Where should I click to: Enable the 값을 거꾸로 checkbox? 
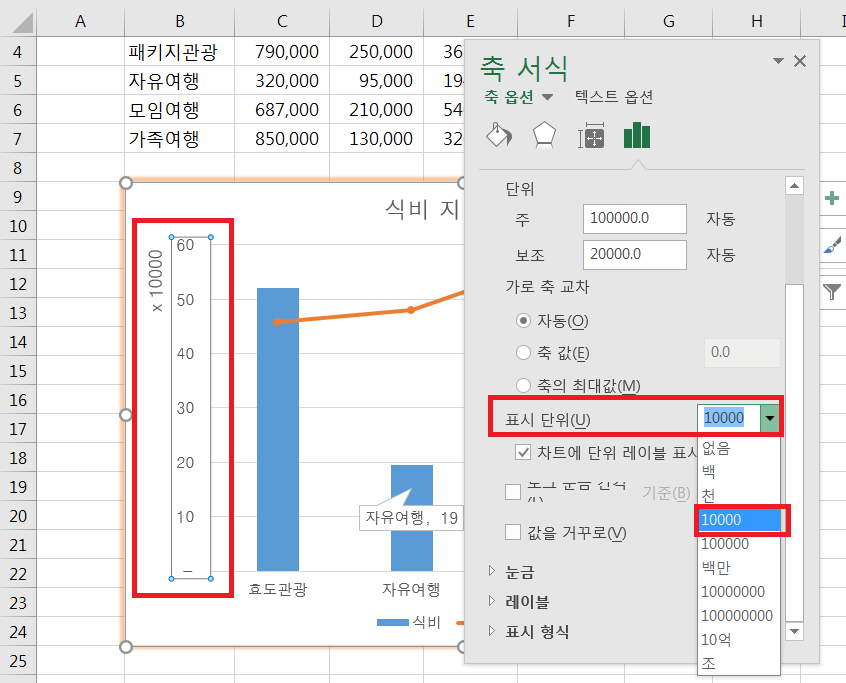point(513,532)
